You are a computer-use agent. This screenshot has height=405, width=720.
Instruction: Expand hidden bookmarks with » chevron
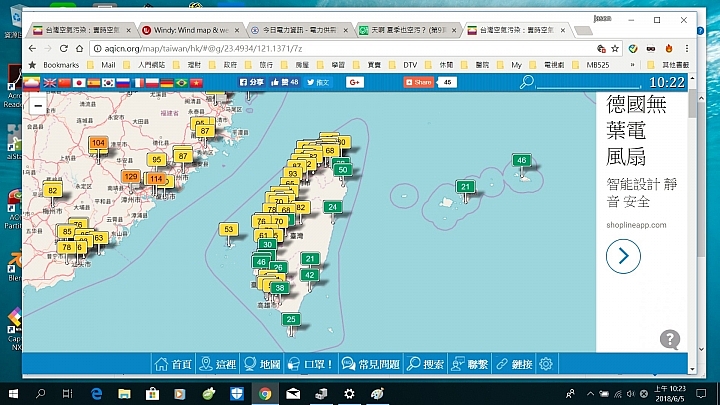click(x=632, y=65)
